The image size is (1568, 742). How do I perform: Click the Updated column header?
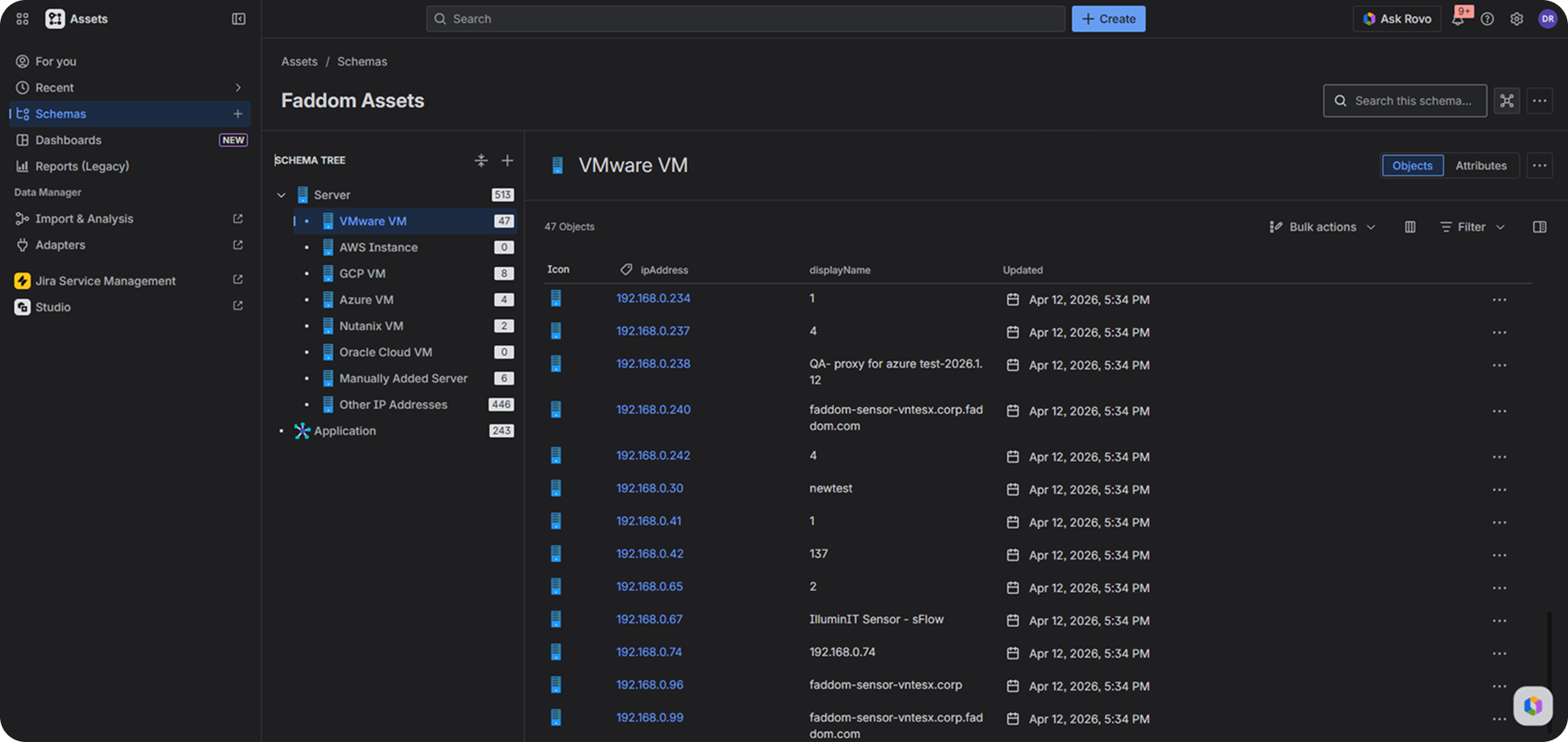(x=1023, y=270)
